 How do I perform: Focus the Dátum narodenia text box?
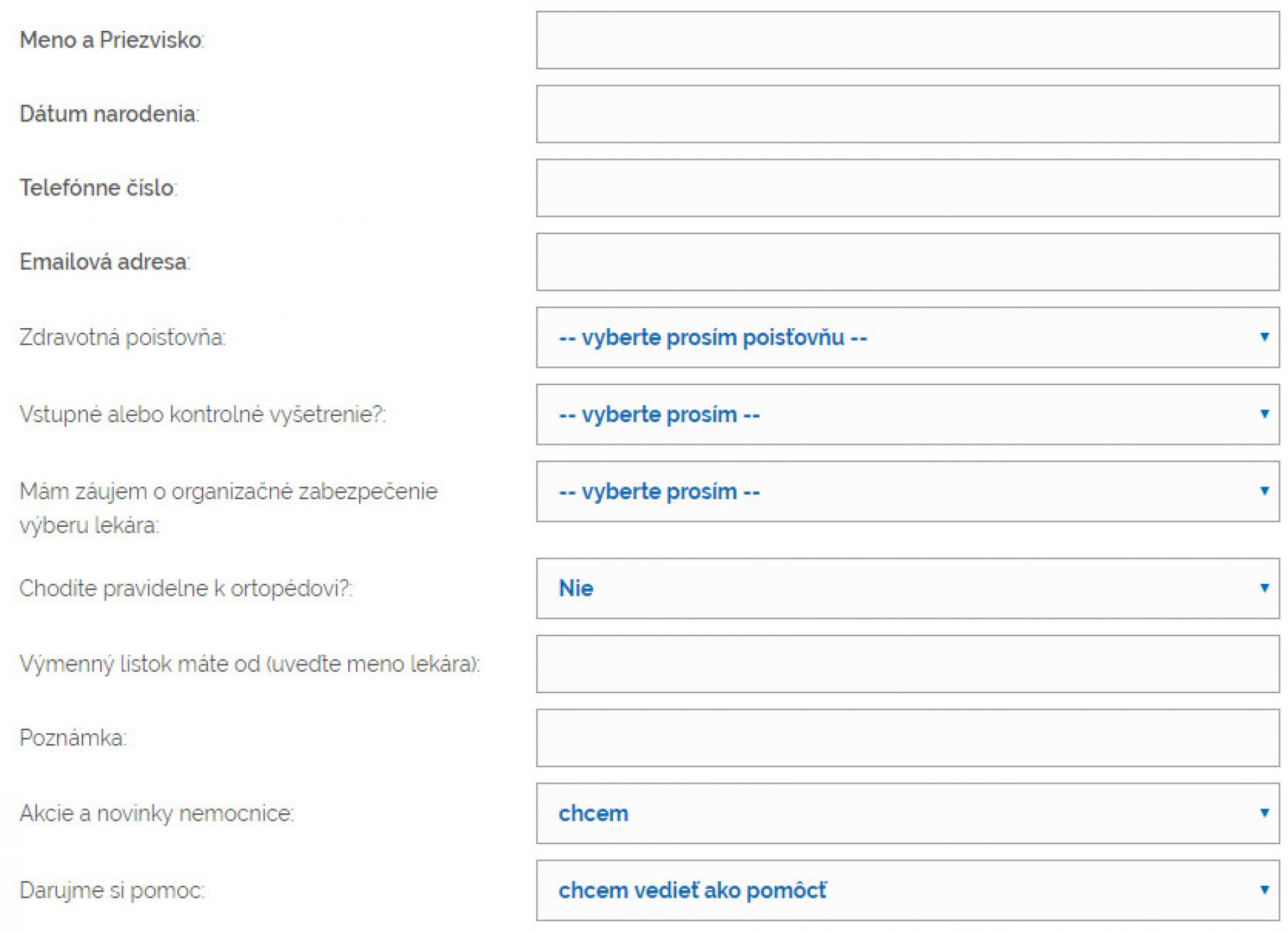pos(908,114)
